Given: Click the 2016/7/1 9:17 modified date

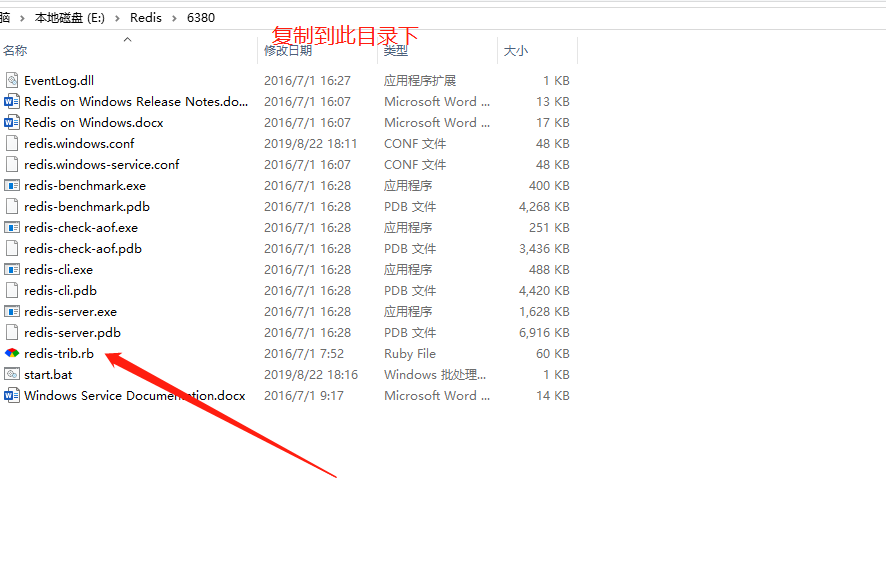Looking at the screenshot, I should pos(303,396).
